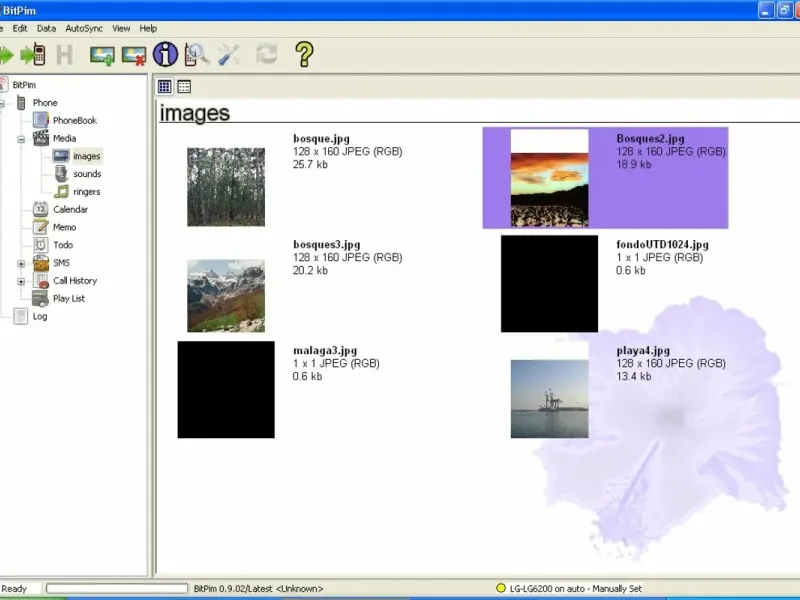The width and height of the screenshot is (800, 600).
Task: Open the AutoSync menu
Action: (84, 29)
